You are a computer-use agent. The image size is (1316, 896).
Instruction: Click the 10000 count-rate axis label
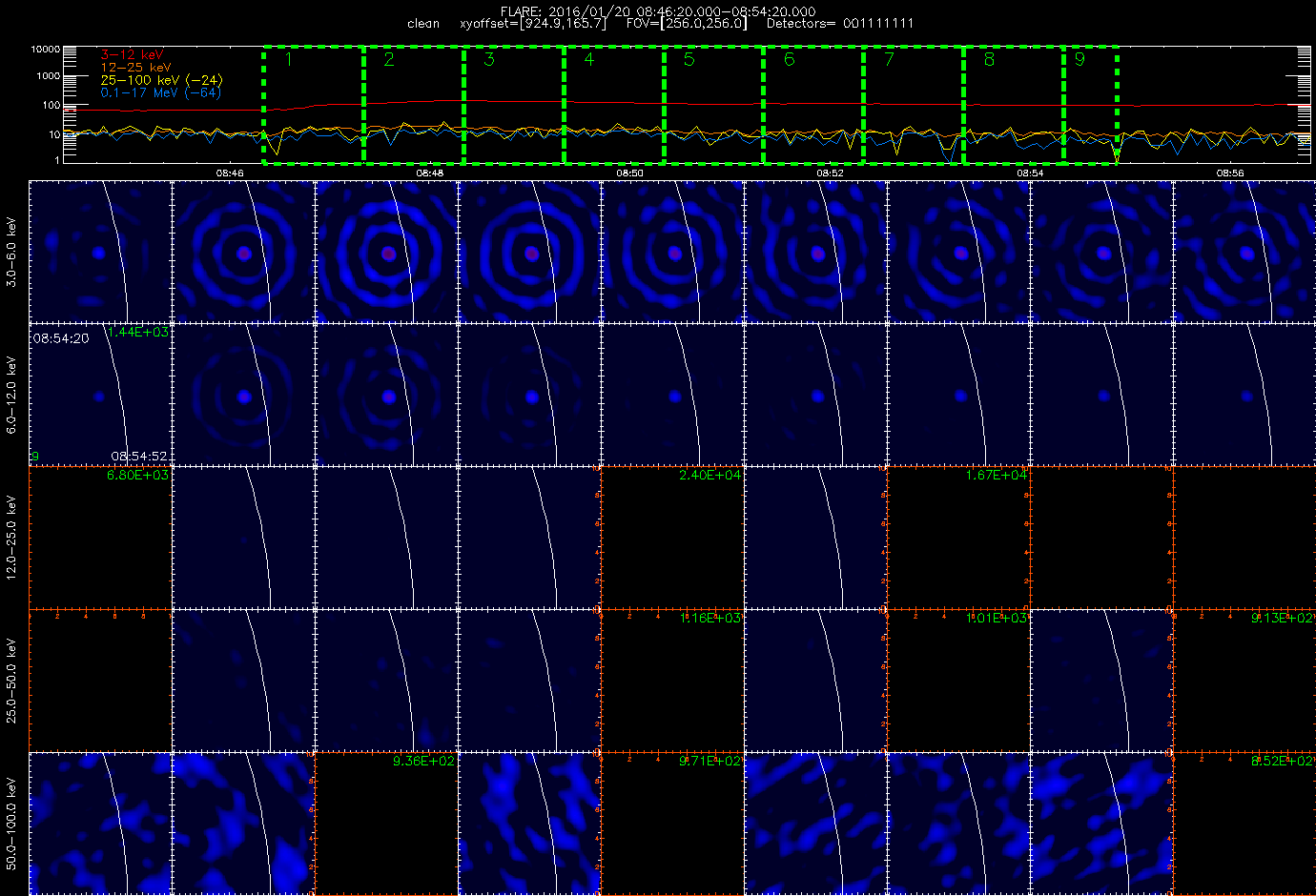(x=46, y=50)
